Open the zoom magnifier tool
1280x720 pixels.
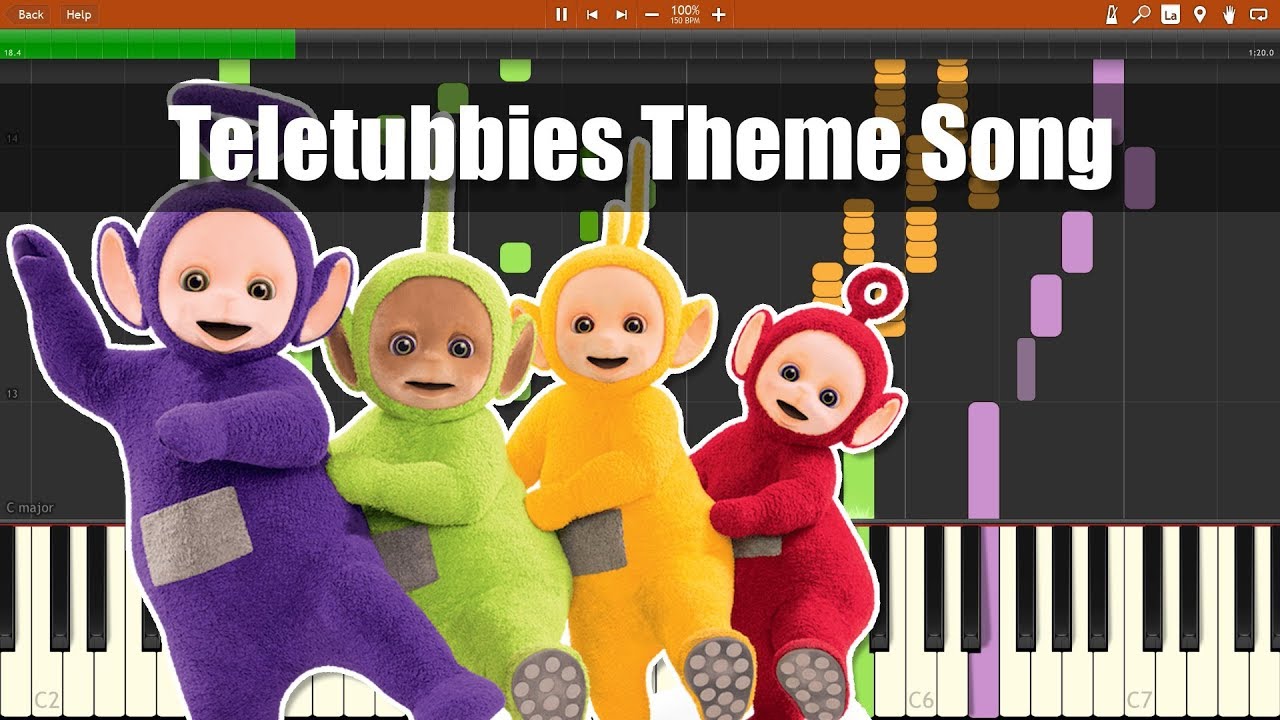1141,14
